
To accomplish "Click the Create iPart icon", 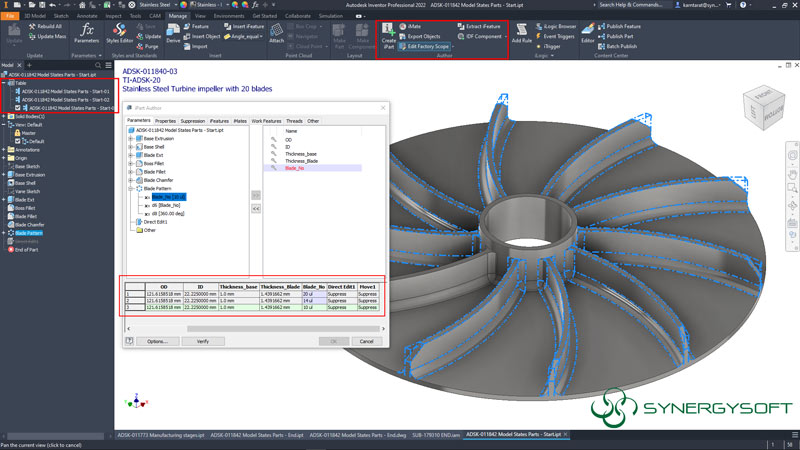I will coord(388,33).
